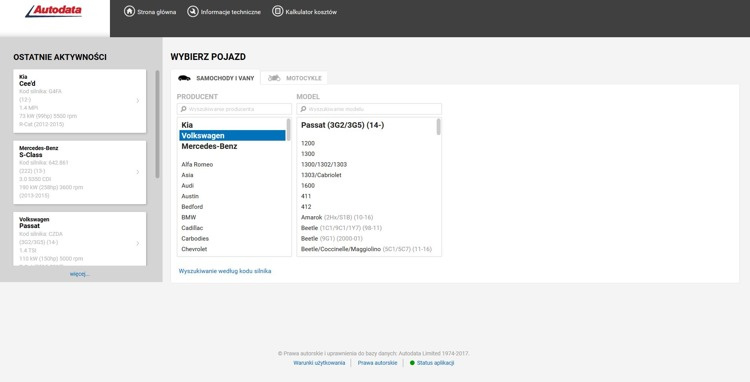The width and height of the screenshot is (750, 382).
Task: Click the producer list scrollbar
Action: coord(288,130)
